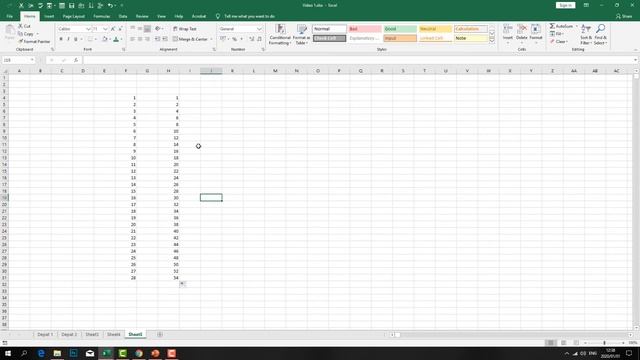This screenshot has width=640, height=360.
Task: Apply font color
Action: click(116, 39)
